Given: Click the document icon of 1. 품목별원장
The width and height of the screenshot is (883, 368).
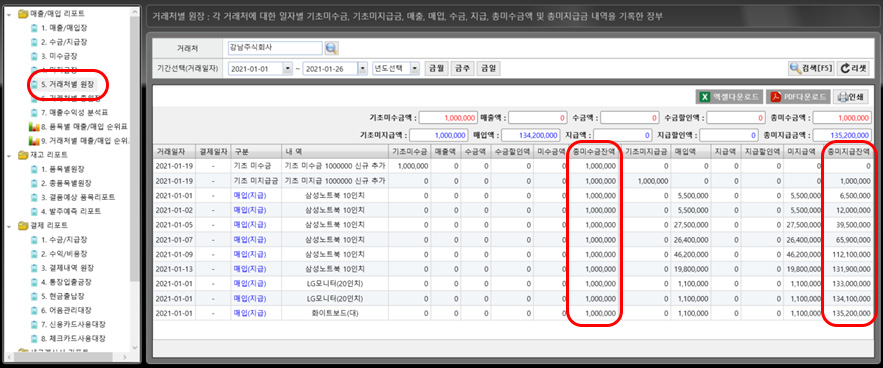Looking at the screenshot, I should [x=35, y=169].
